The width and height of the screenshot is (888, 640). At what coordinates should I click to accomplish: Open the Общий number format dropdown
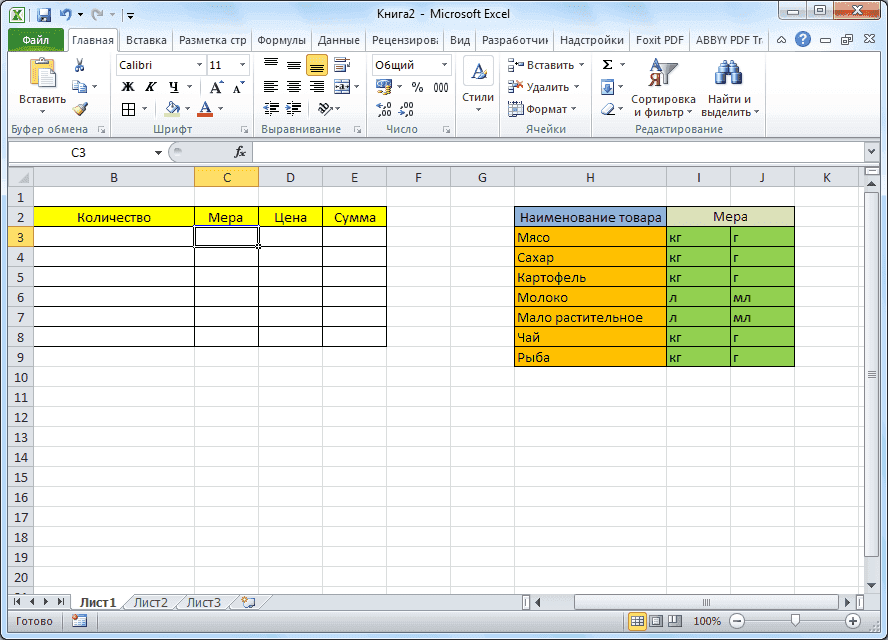(x=444, y=64)
